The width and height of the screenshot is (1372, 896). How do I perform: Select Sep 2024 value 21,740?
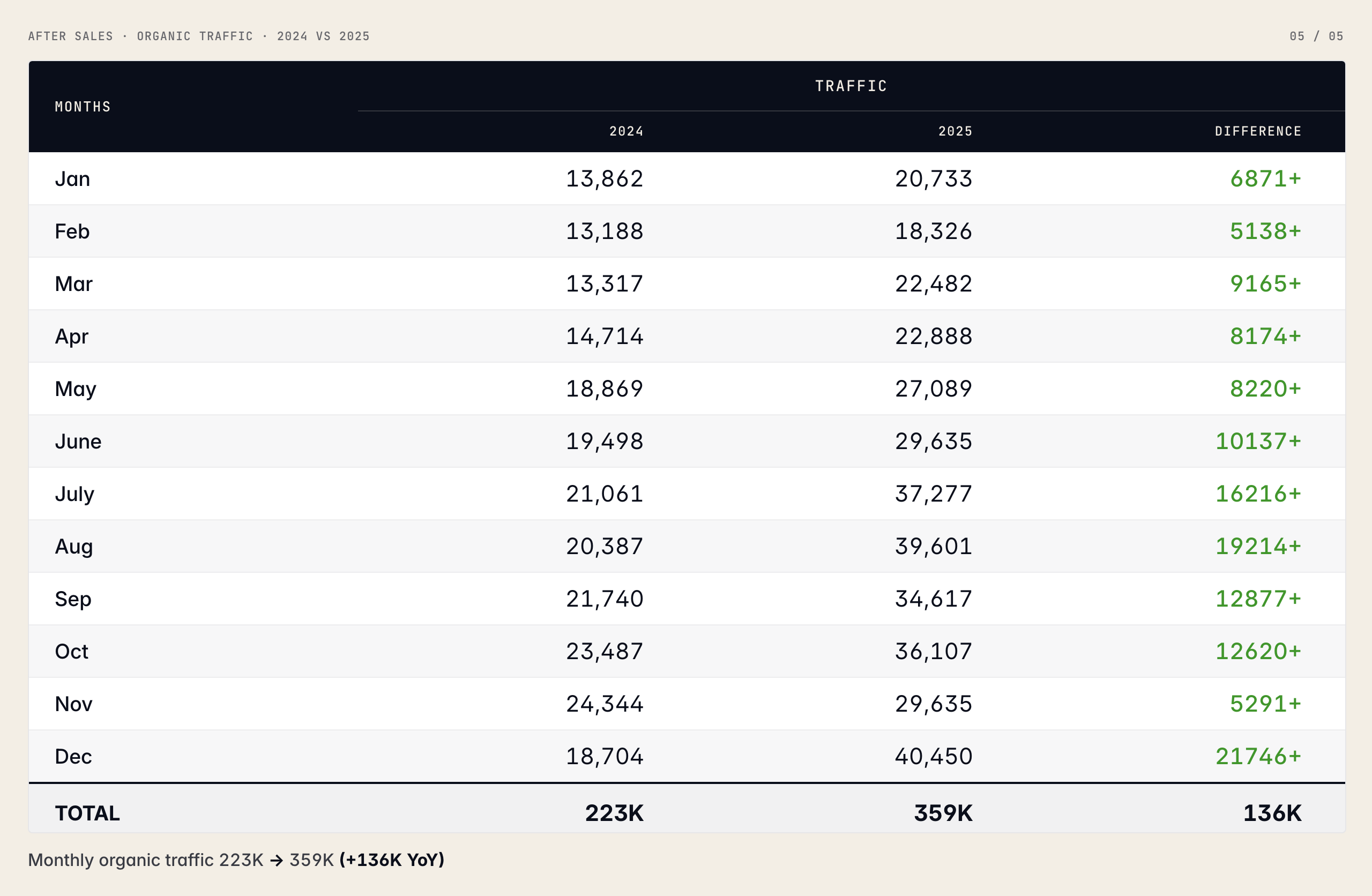point(604,599)
